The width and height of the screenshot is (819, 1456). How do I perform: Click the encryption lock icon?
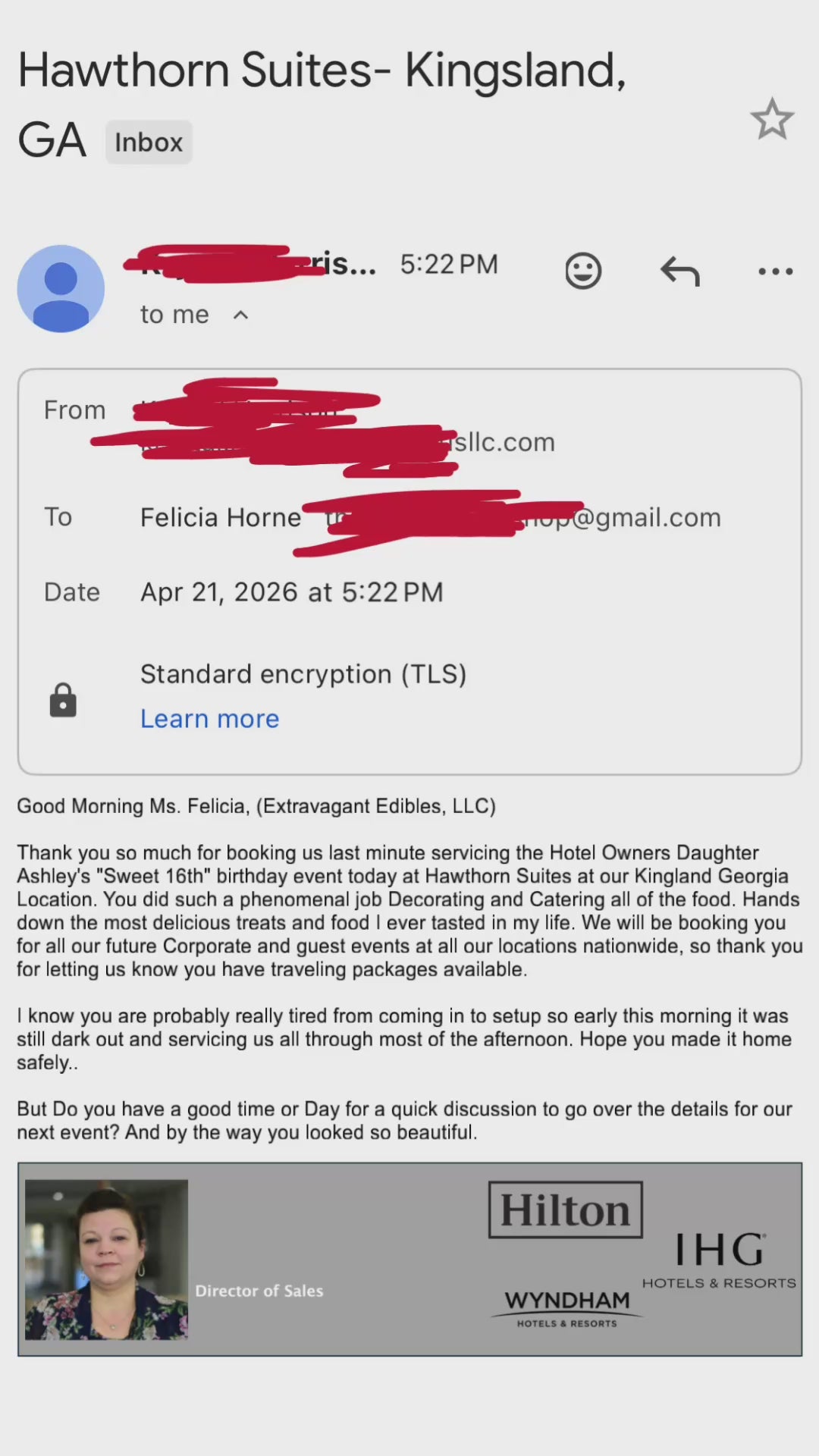coord(63,699)
